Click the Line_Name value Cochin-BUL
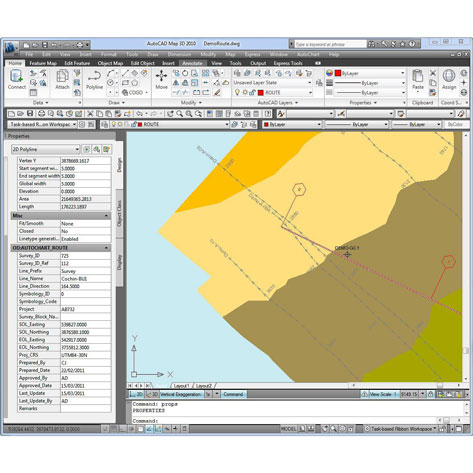 [x=85, y=279]
